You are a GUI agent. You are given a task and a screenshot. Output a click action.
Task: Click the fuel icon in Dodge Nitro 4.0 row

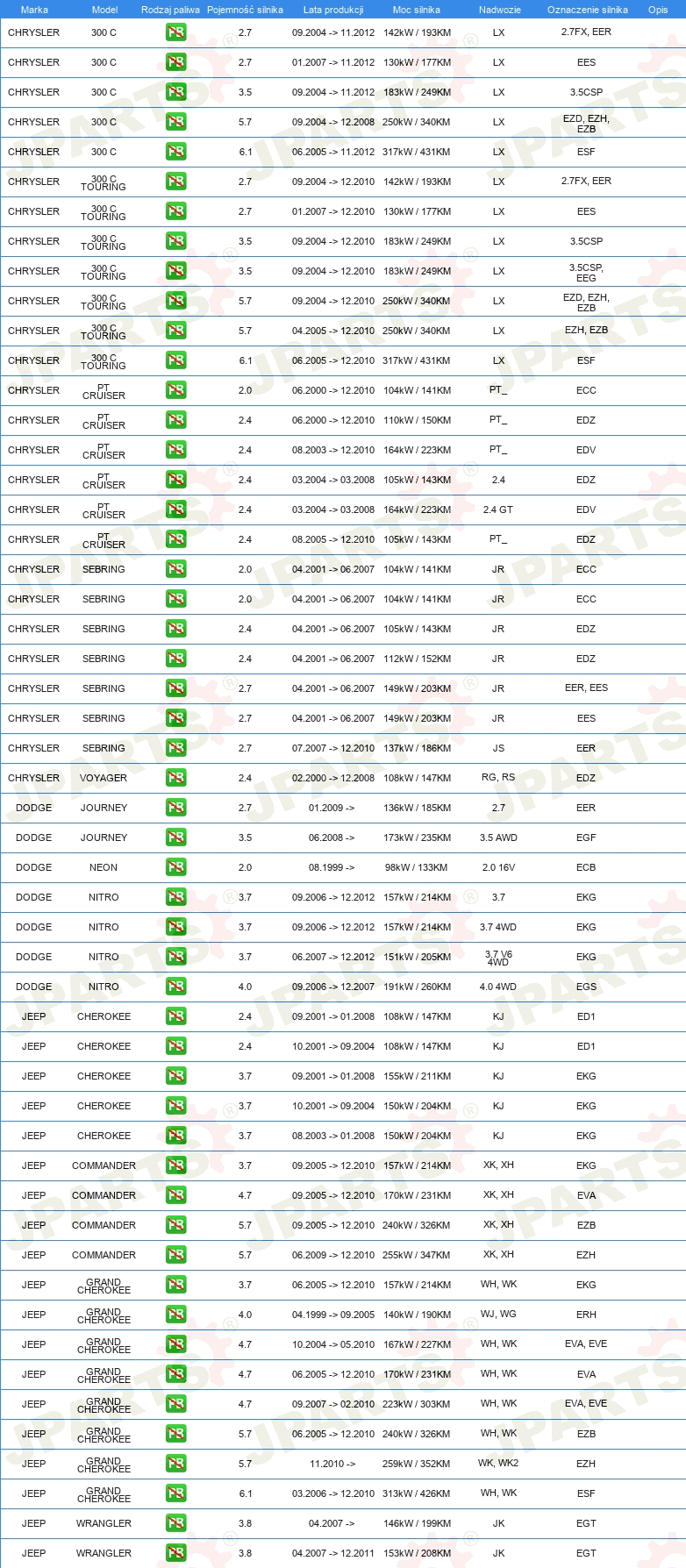pos(175,987)
